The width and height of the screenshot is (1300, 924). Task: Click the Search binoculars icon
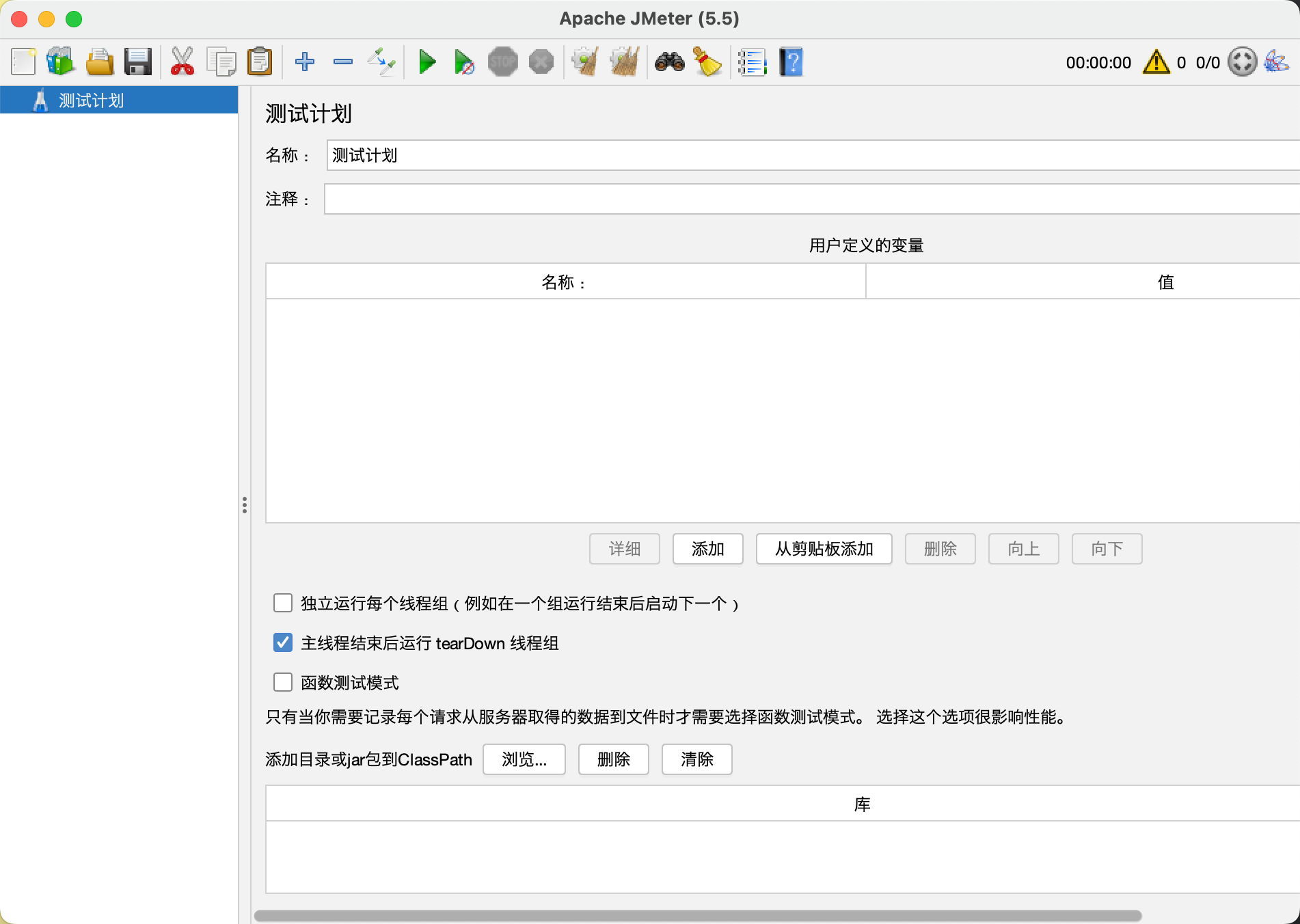point(669,62)
